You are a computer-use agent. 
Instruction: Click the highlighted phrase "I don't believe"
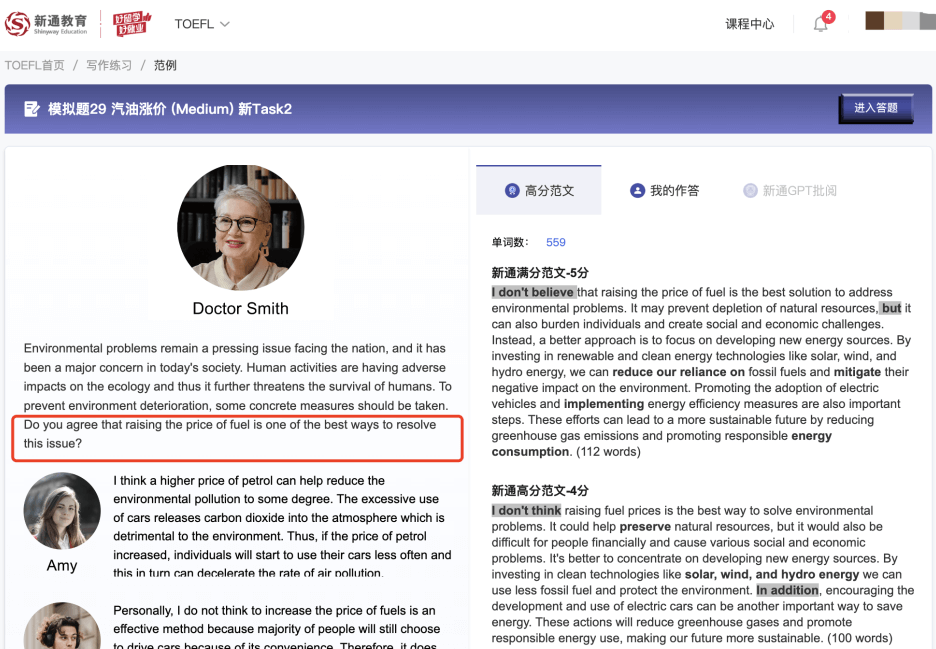[x=534, y=292]
